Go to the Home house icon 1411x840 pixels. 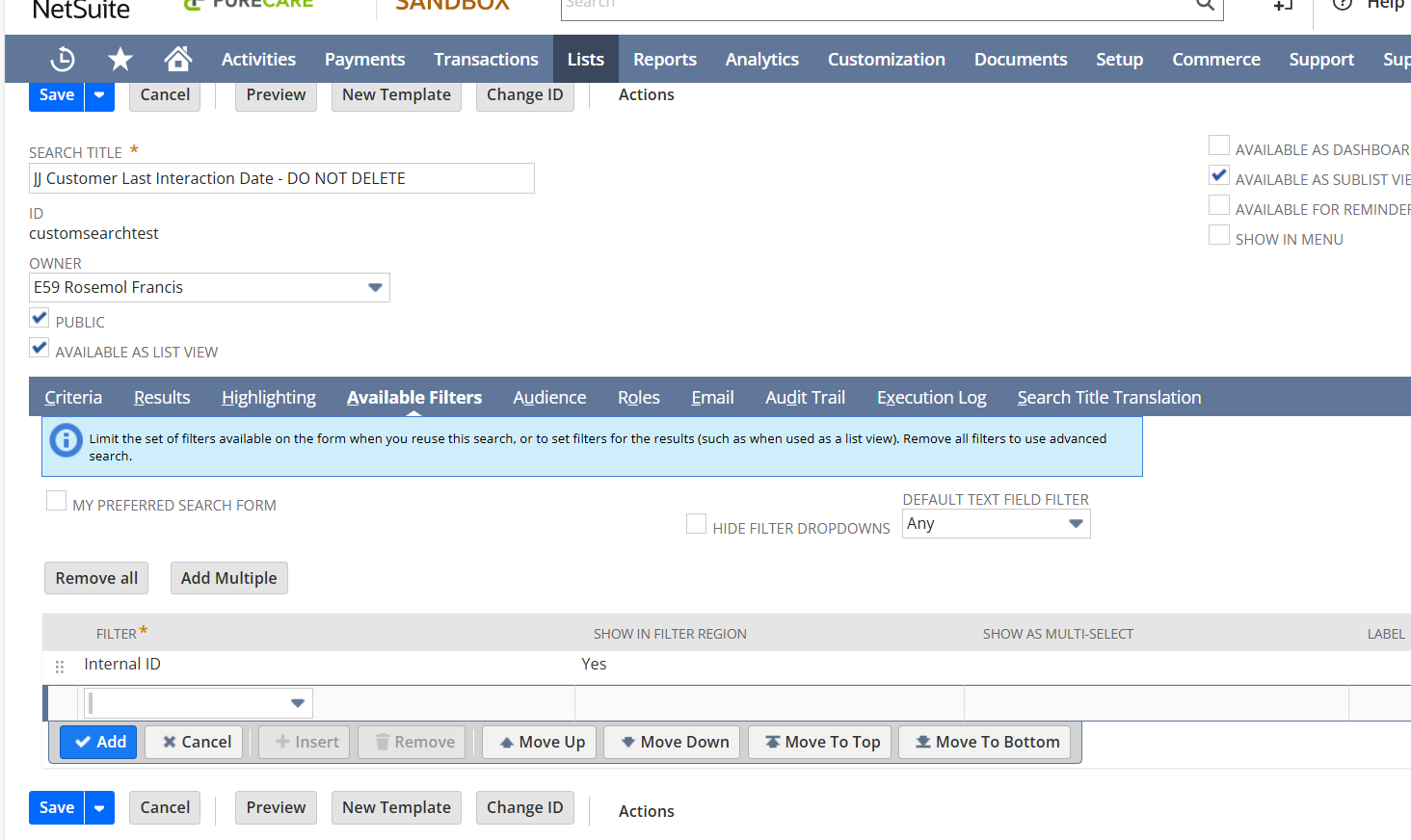(177, 60)
